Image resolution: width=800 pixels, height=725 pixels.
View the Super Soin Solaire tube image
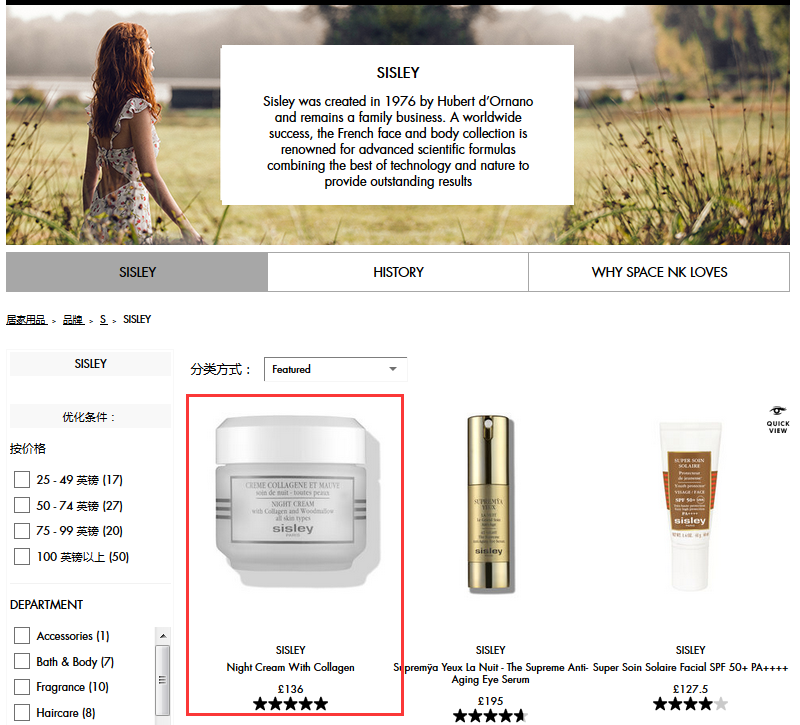pyautogui.click(x=690, y=505)
